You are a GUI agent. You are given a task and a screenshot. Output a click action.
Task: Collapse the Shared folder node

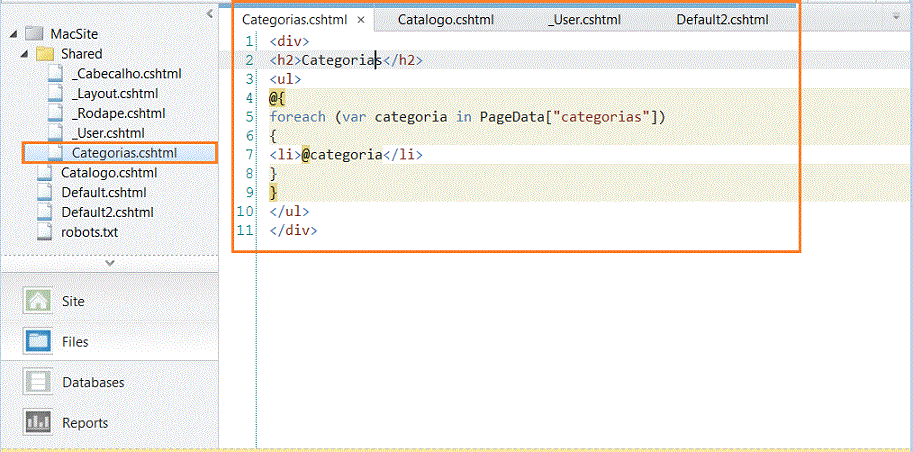pyautogui.click(x=24, y=54)
